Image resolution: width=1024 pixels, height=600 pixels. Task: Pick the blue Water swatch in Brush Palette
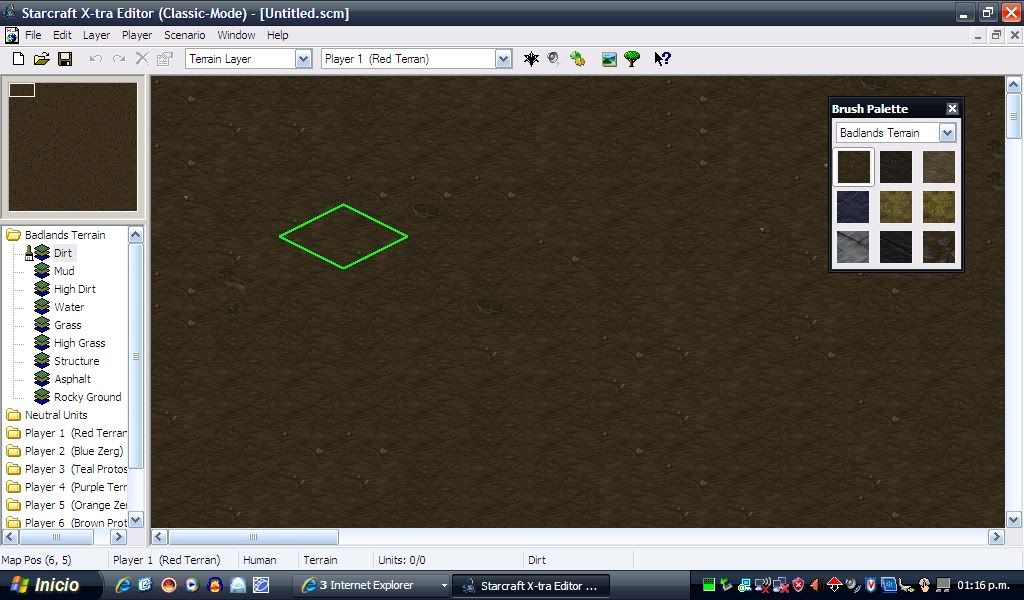coord(854,207)
